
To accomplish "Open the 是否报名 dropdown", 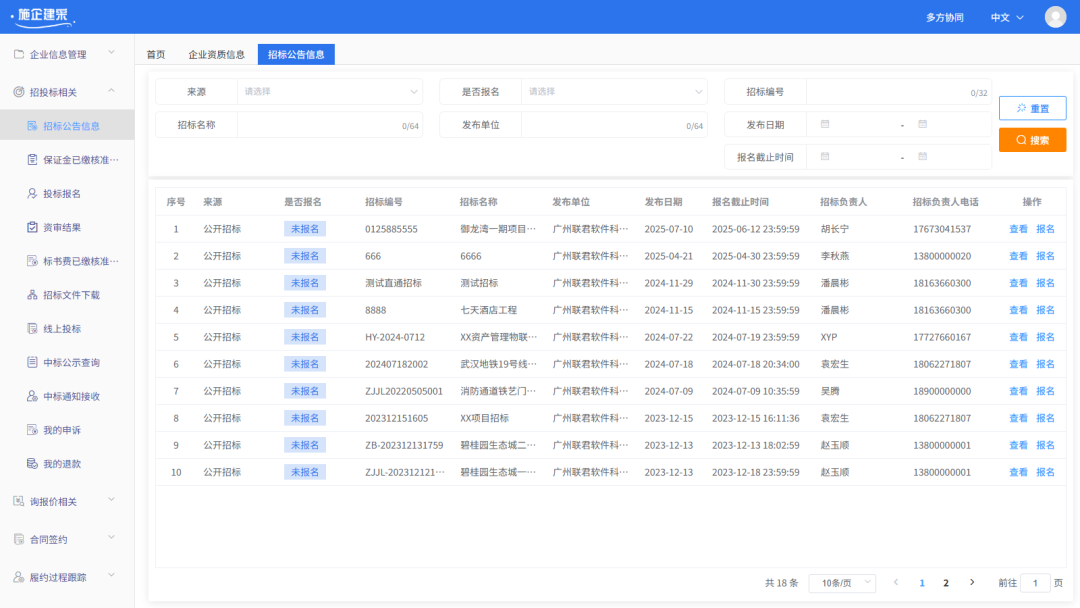I will click(x=614, y=92).
